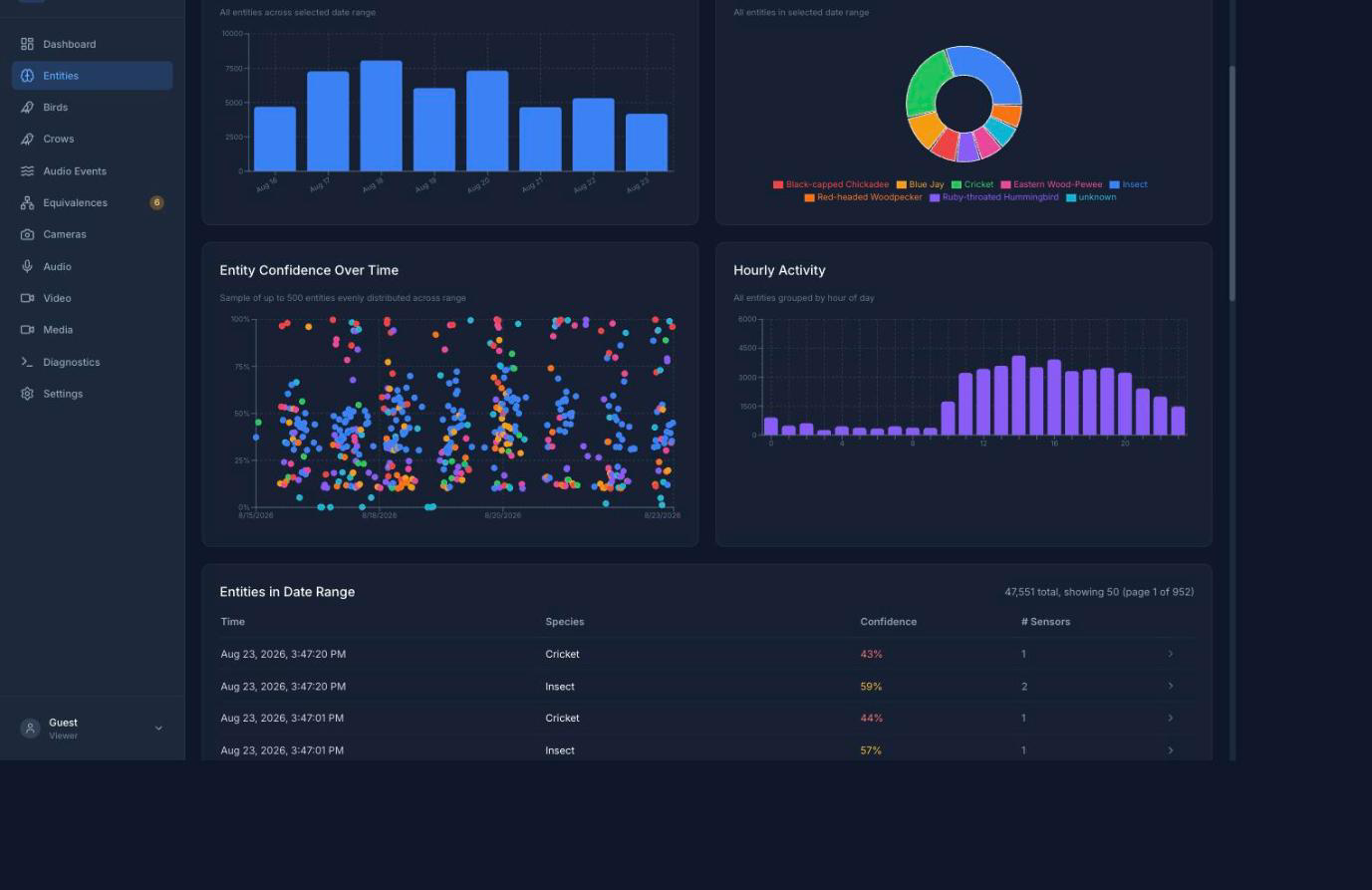Open the Audio section label
The image size is (1372, 890).
click(57, 267)
